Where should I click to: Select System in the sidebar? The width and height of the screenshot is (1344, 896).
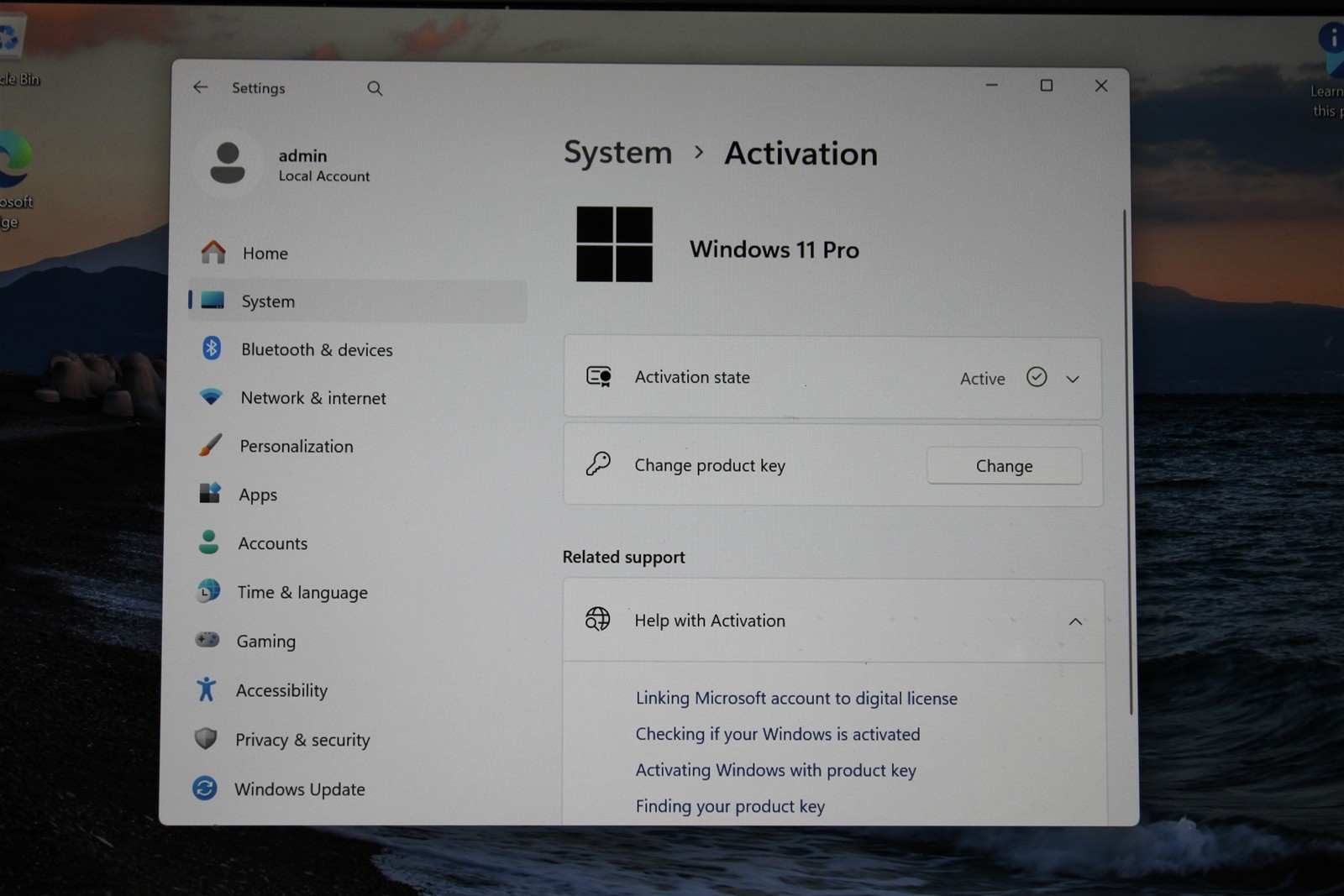click(358, 301)
